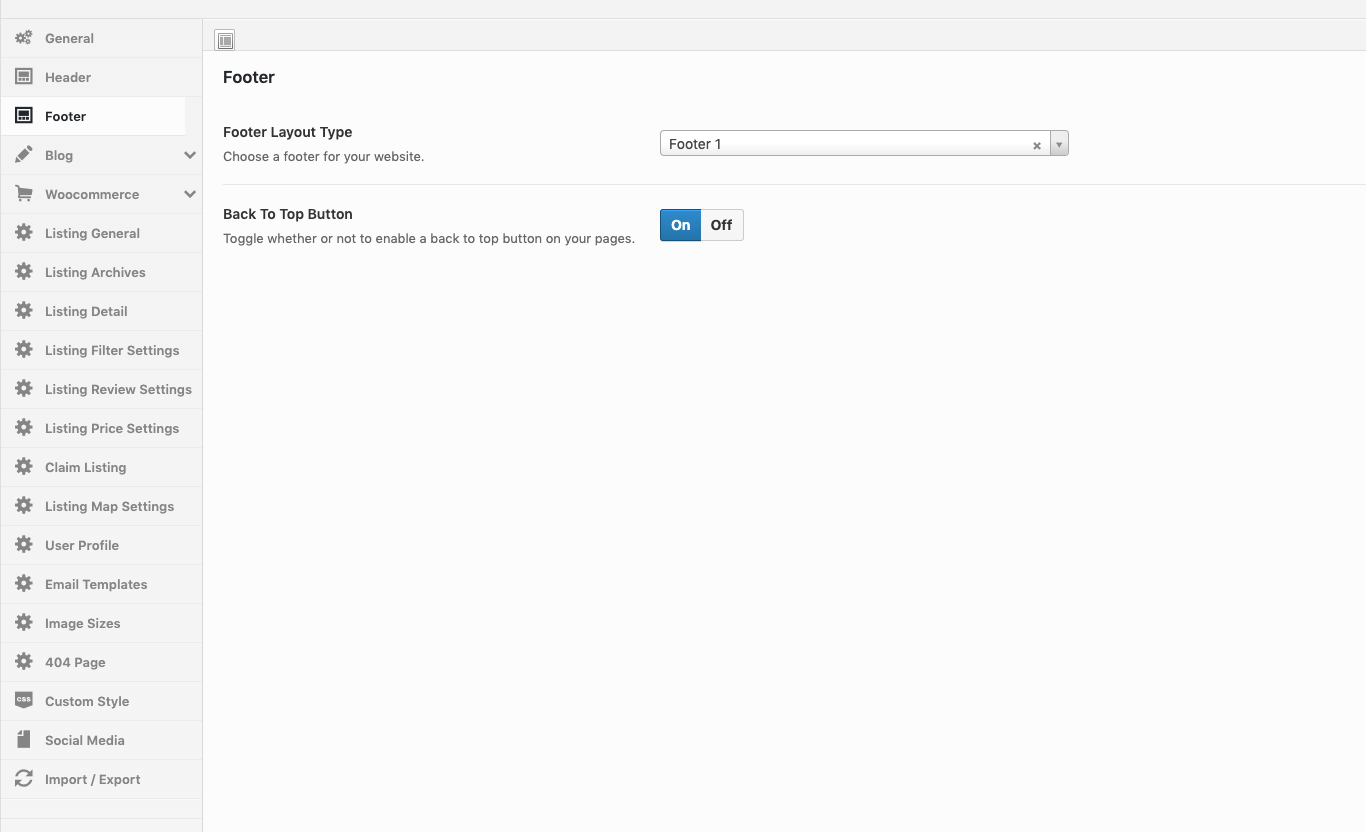Click the Footer 1 select field
Viewport: 1366px width, 832px height.
[845, 144]
